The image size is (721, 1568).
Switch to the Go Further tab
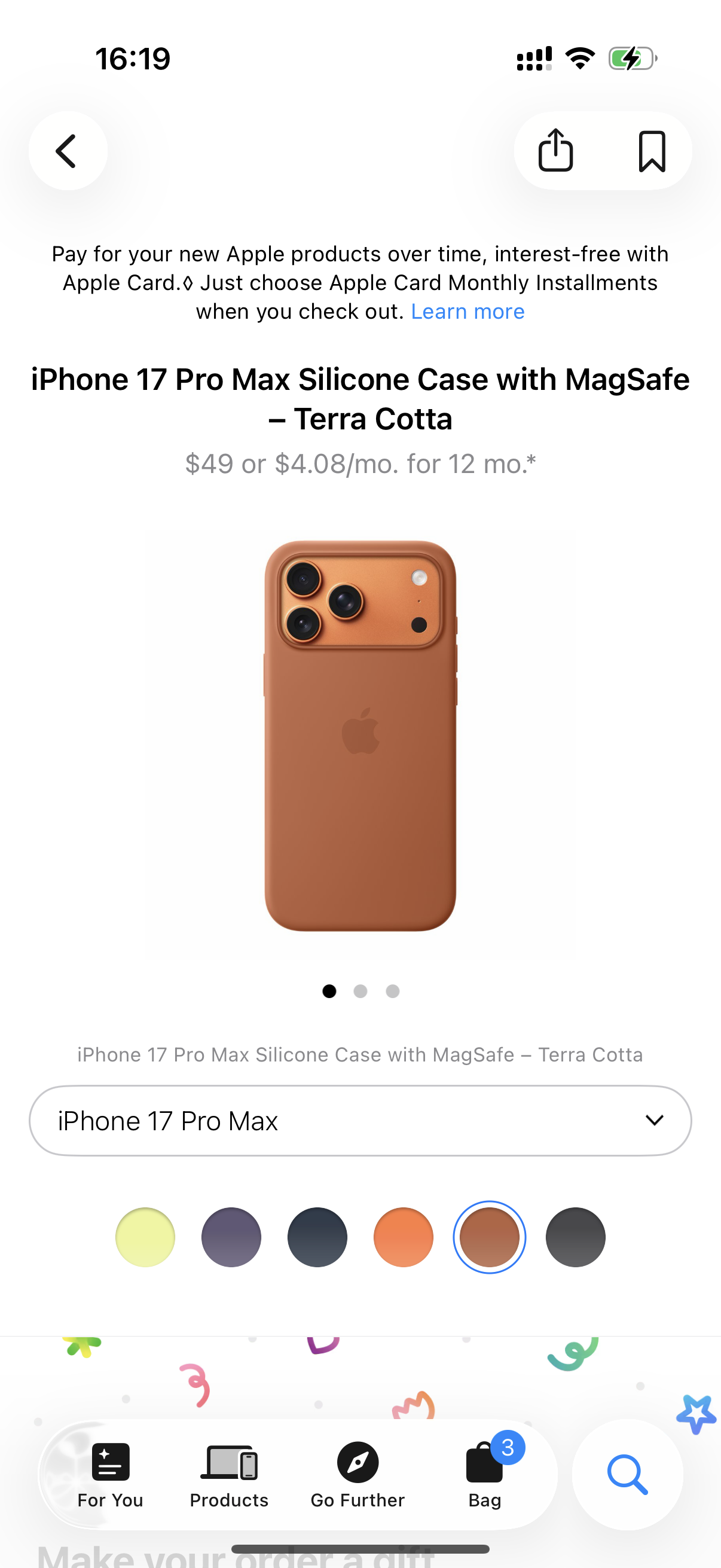358,1474
